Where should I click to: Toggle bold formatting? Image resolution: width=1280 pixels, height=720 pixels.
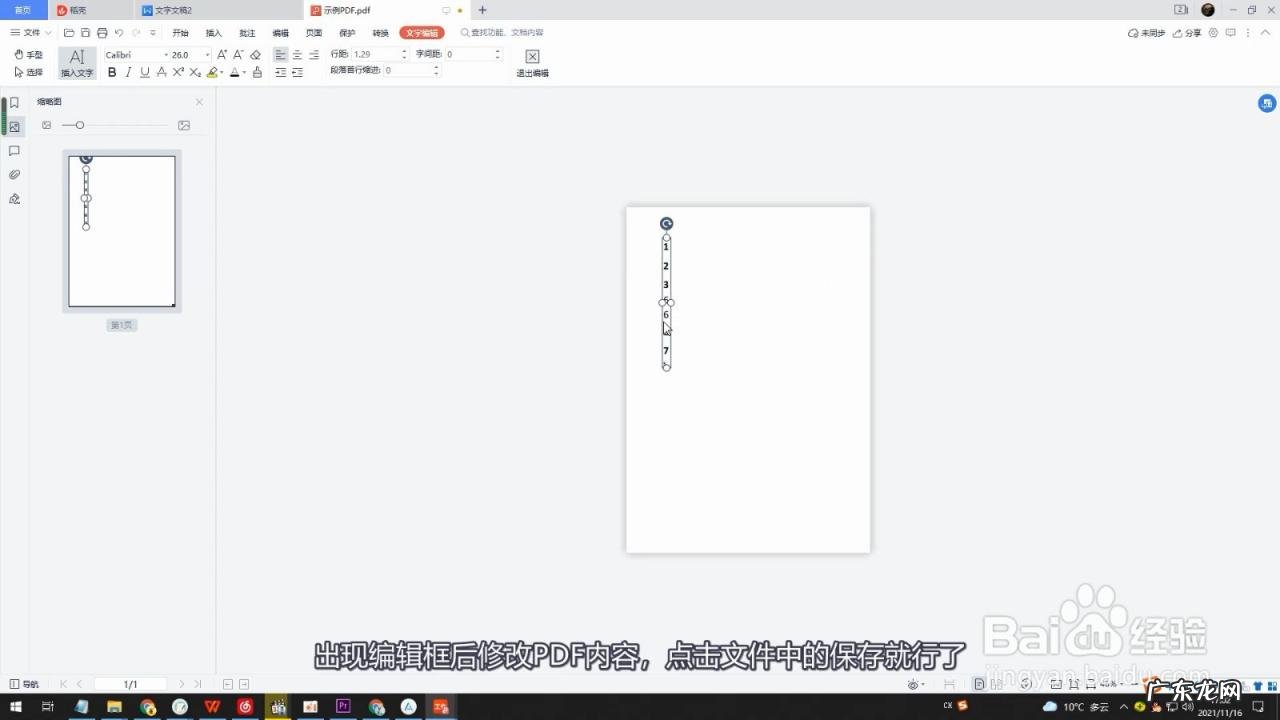click(112, 72)
